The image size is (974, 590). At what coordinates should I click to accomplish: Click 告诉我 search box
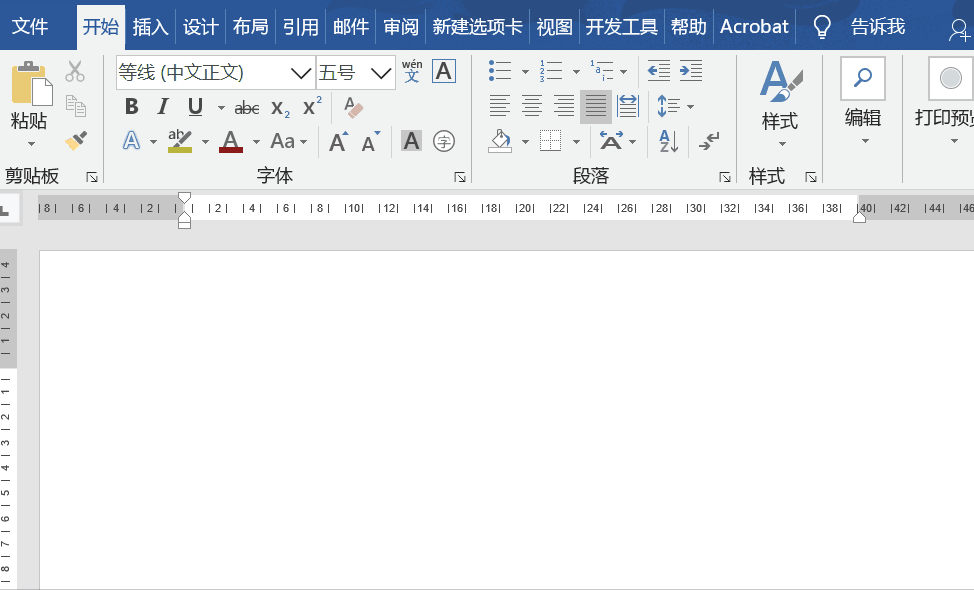[878, 27]
